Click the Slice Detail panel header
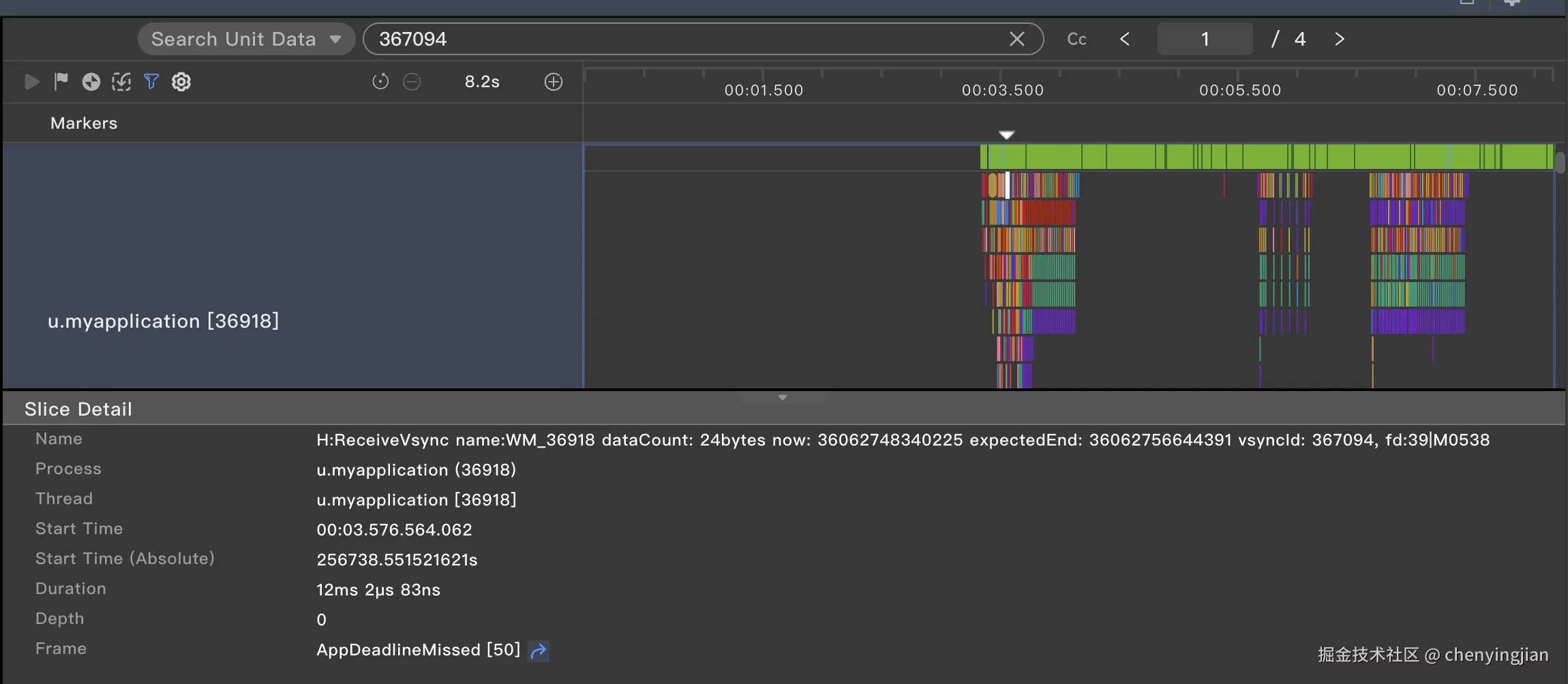 pos(784,409)
